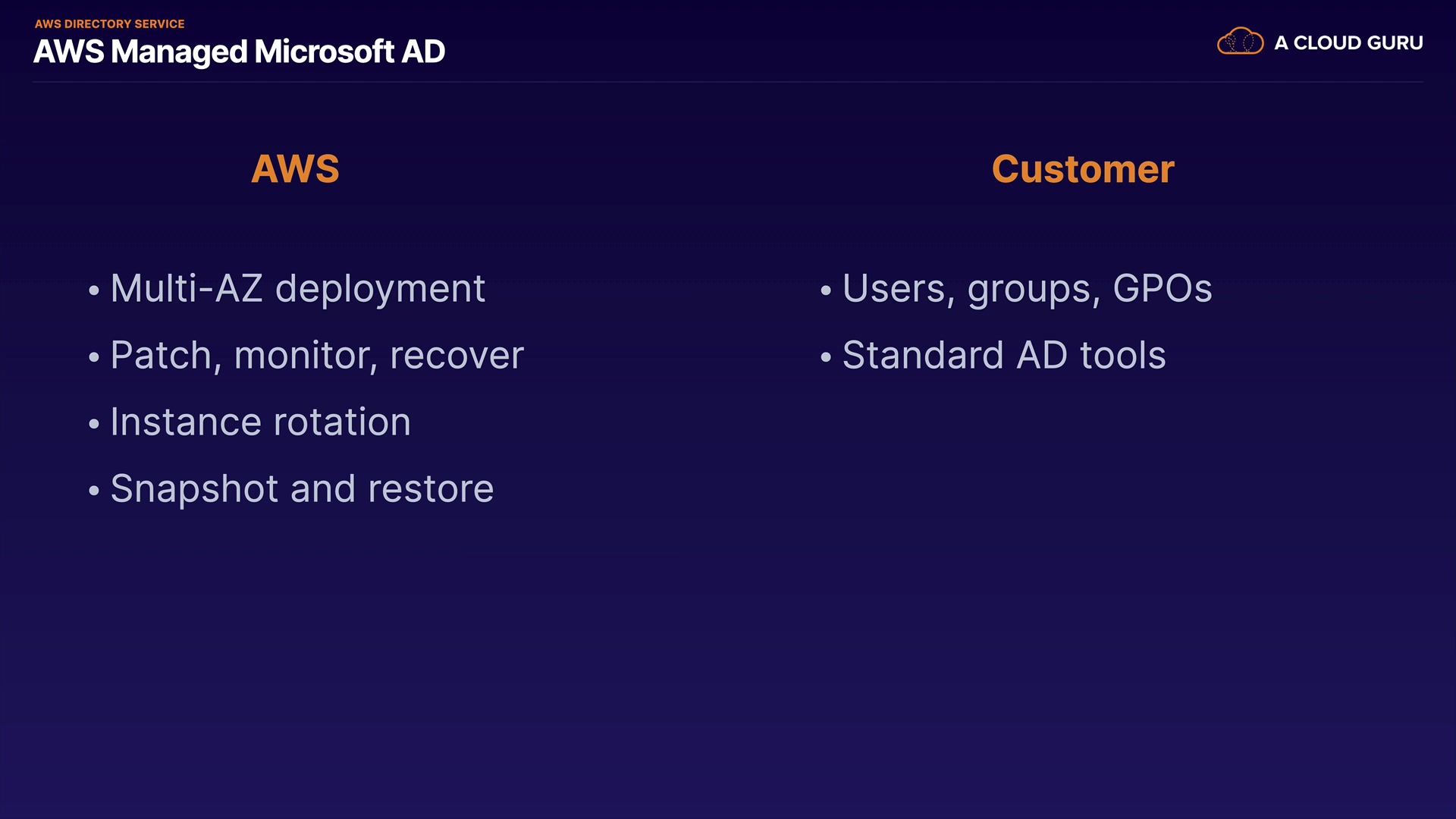Click the orange "Customer" column heading
1456x819 pixels.
[1083, 168]
